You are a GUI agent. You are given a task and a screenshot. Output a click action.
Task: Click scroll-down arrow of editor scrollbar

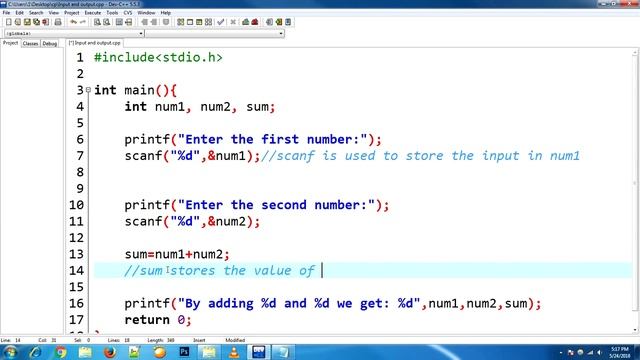(635, 330)
